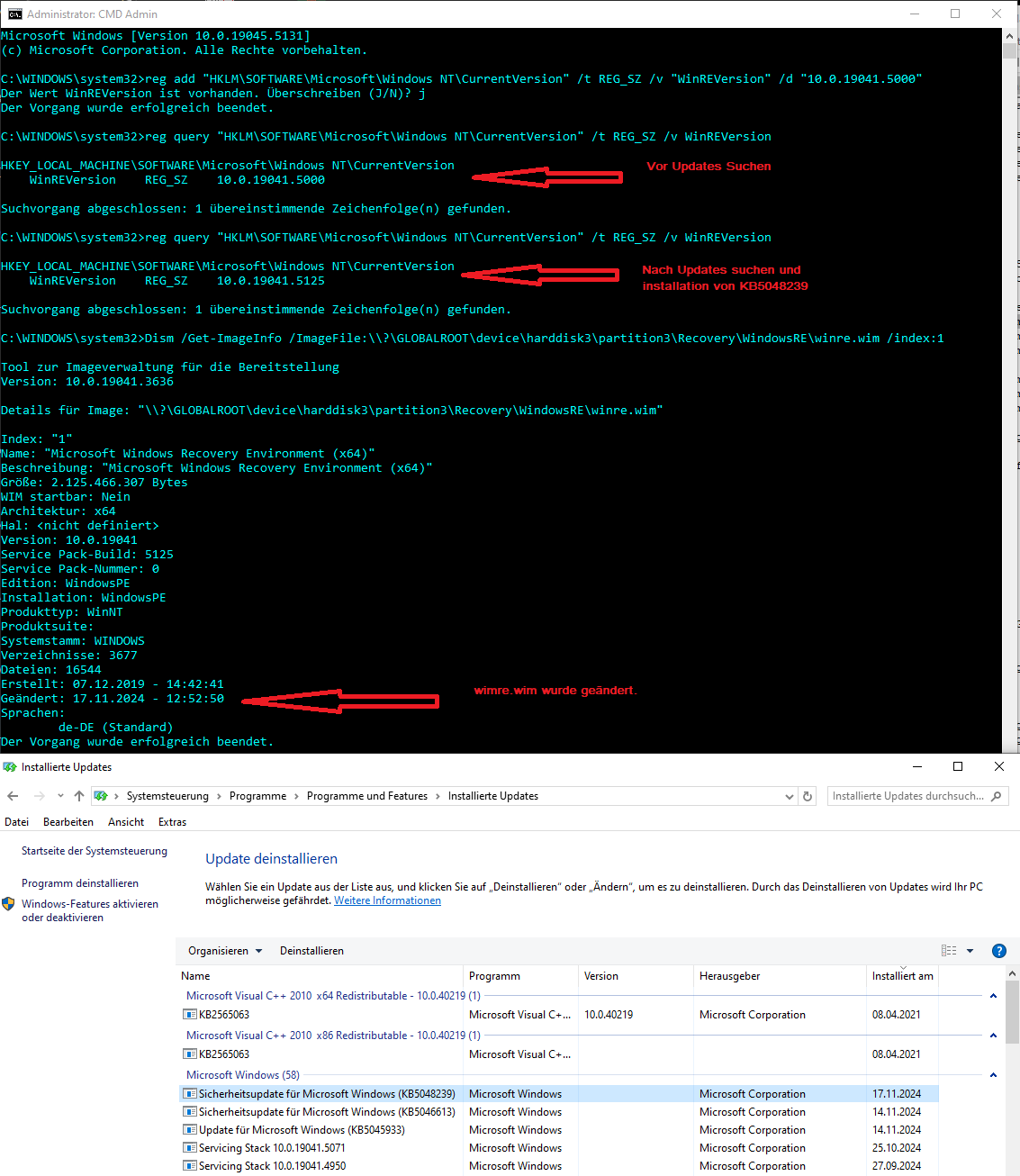The image size is (1020, 1176).
Task: Refresh the Installierte Updates address bar
Action: coord(808,796)
